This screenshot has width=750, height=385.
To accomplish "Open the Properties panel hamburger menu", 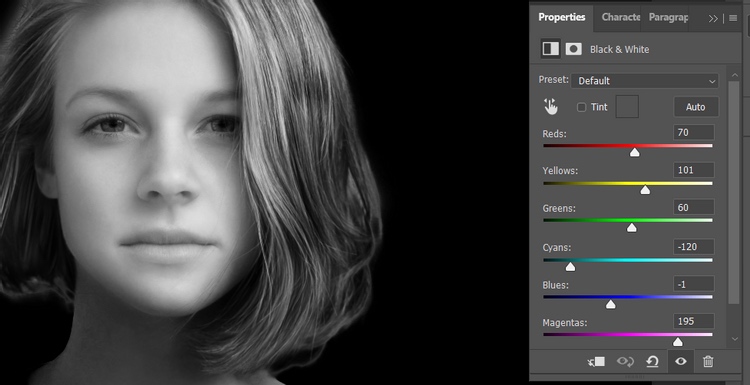I will click(733, 19).
